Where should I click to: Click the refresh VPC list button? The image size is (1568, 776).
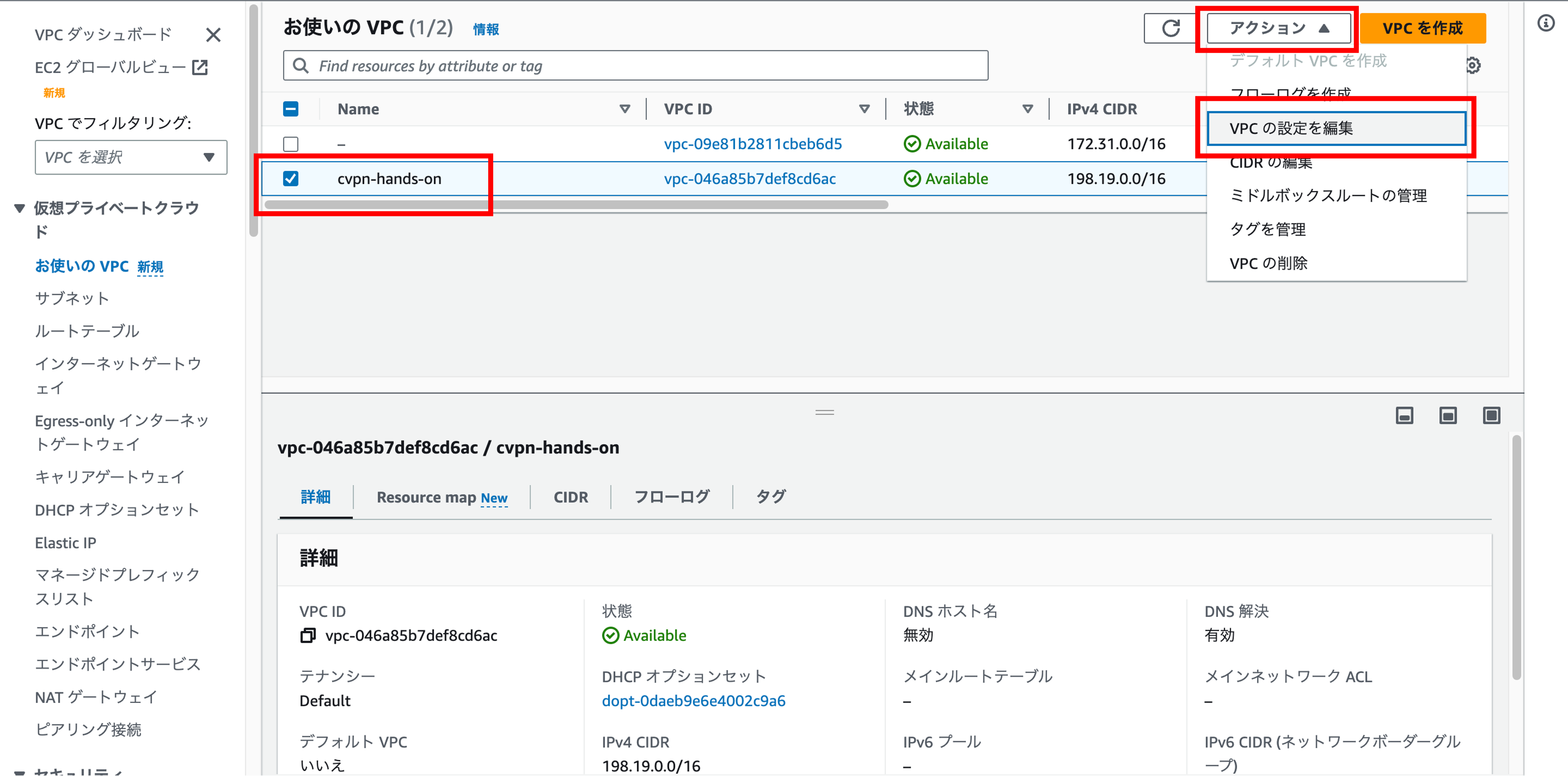pos(1171,28)
